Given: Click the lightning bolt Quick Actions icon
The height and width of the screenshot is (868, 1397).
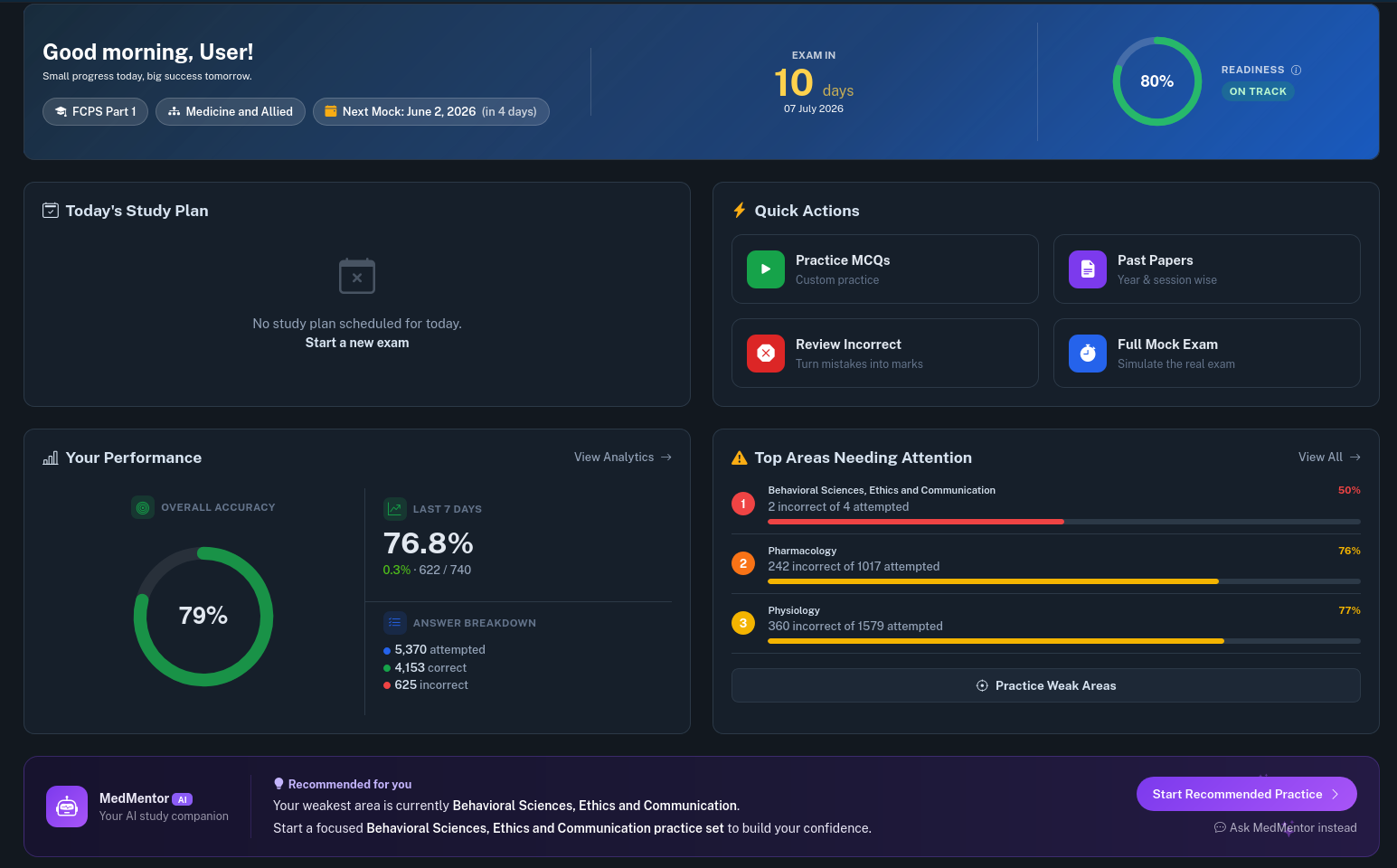Looking at the screenshot, I should click(740, 211).
